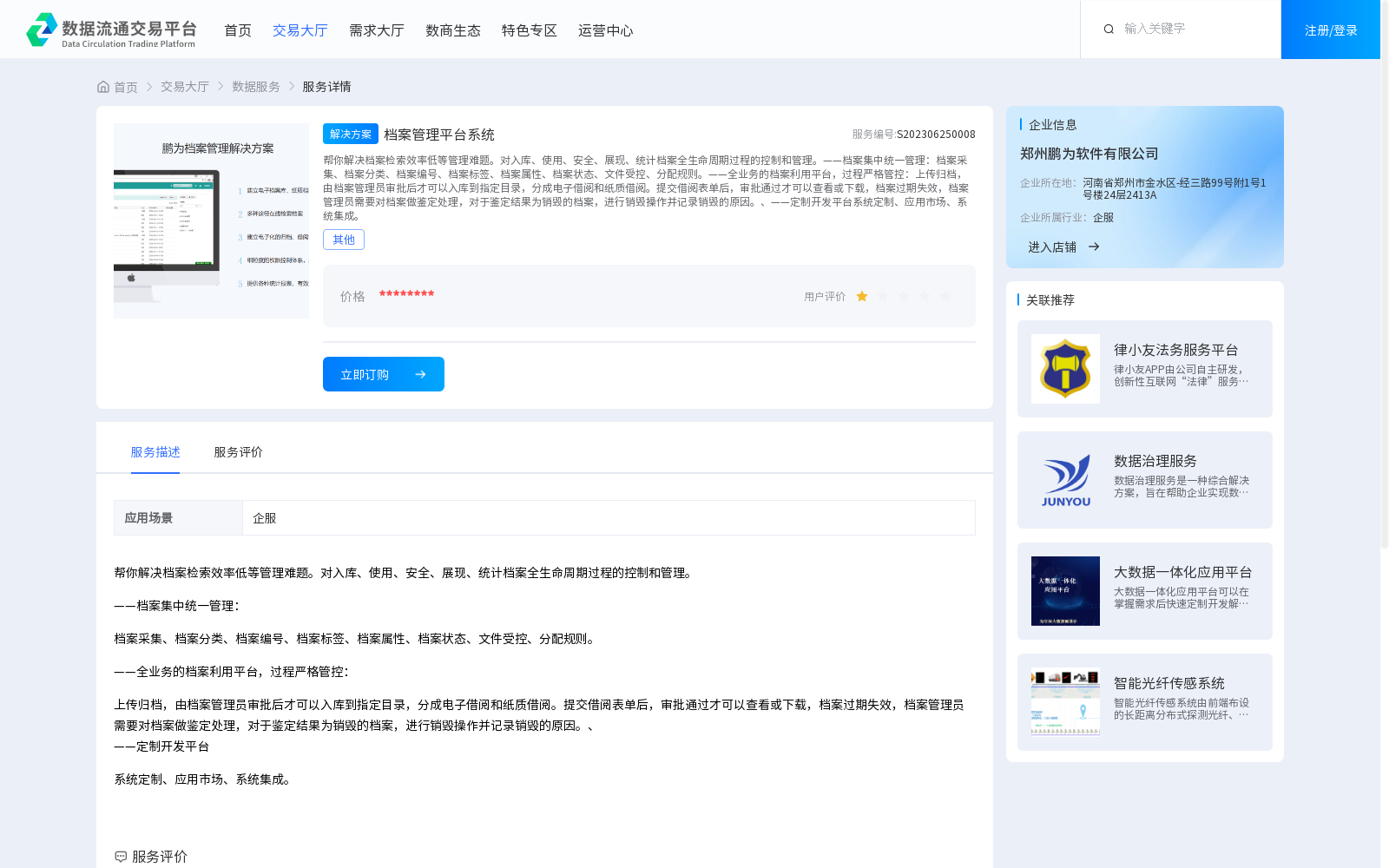
Task: Click the home icon in breadcrumb
Action: pyautogui.click(x=103, y=87)
